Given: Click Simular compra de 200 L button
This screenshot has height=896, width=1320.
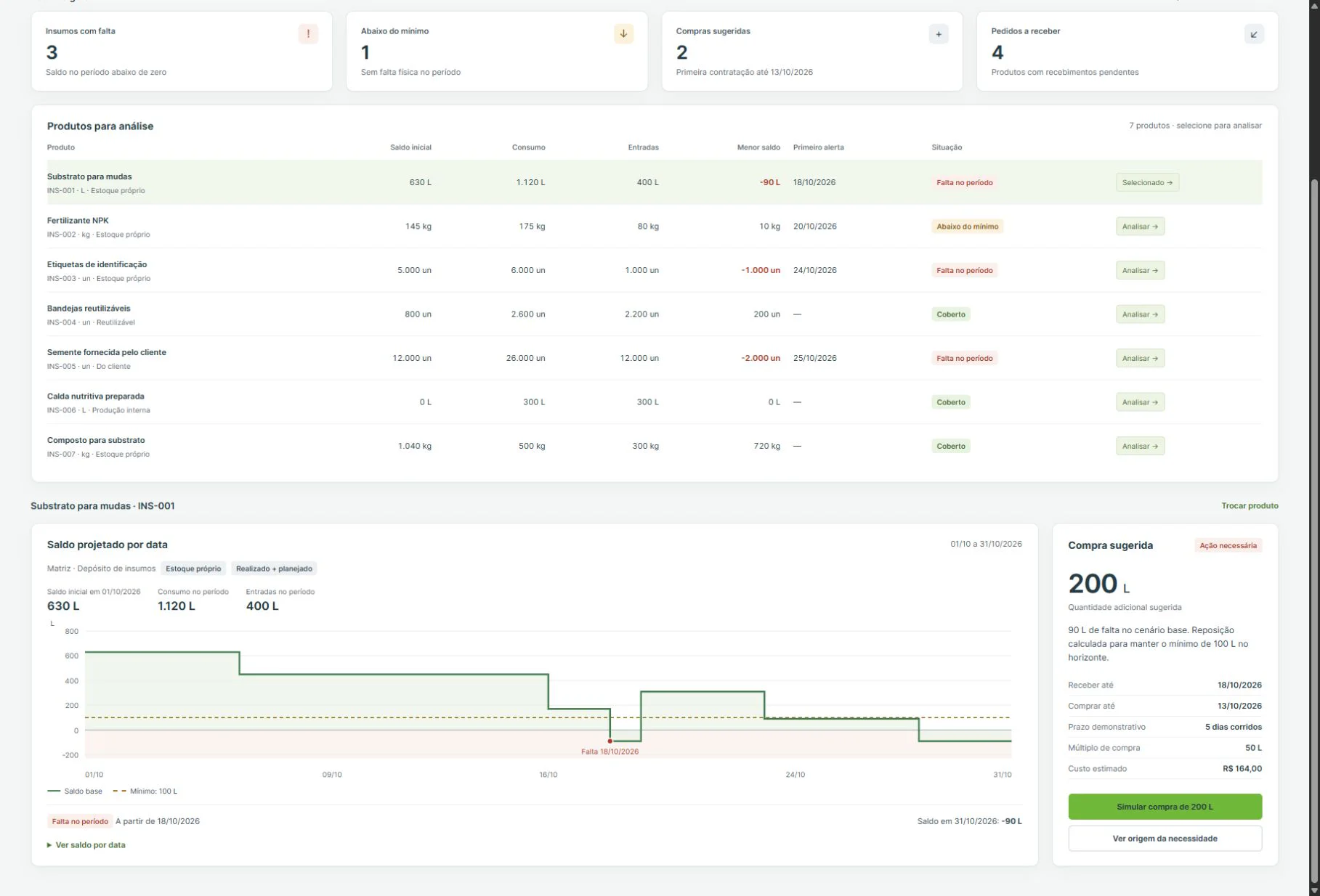Looking at the screenshot, I should [x=1165, y=807].
